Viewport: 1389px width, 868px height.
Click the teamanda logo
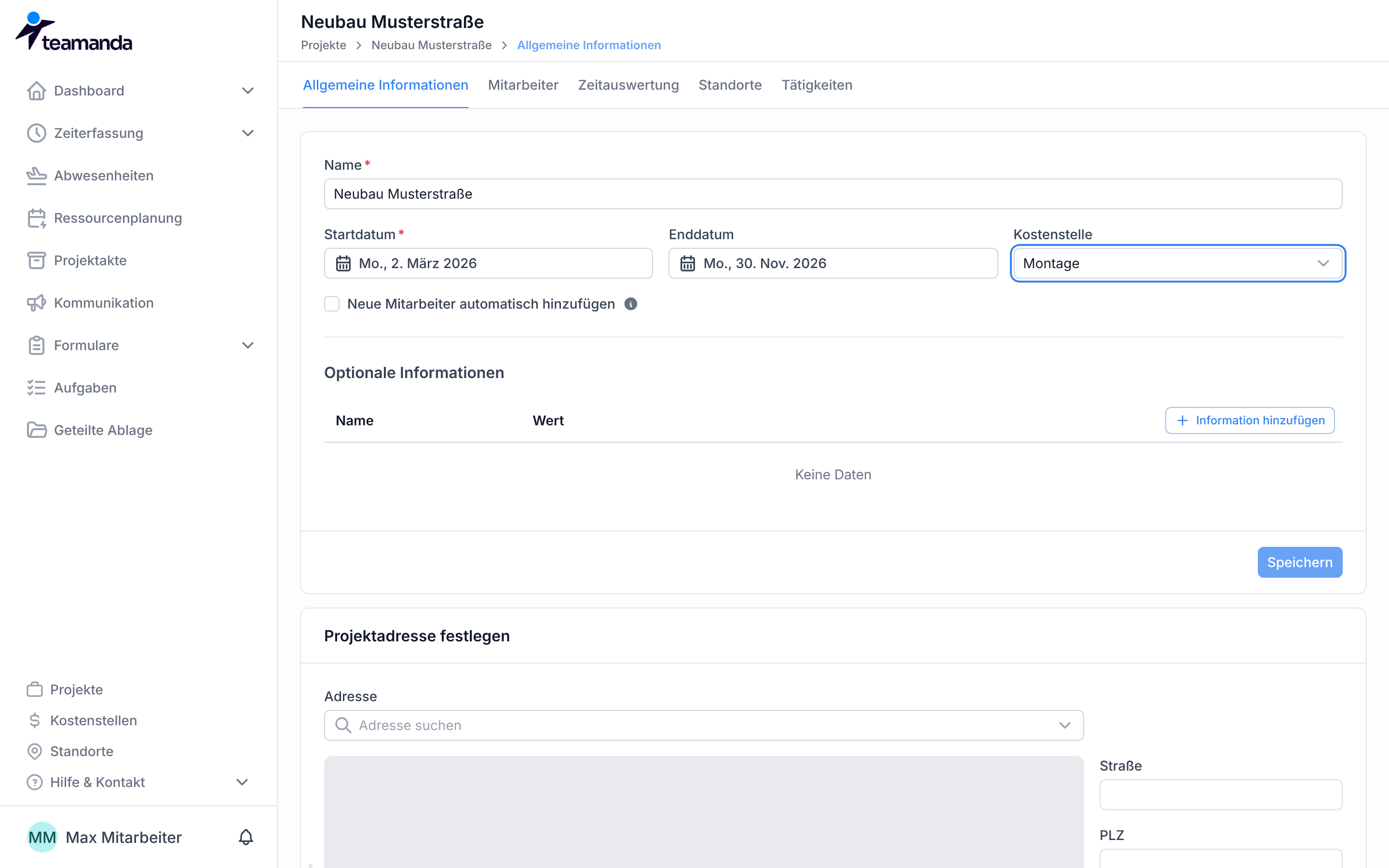click(x=74, y=31)
